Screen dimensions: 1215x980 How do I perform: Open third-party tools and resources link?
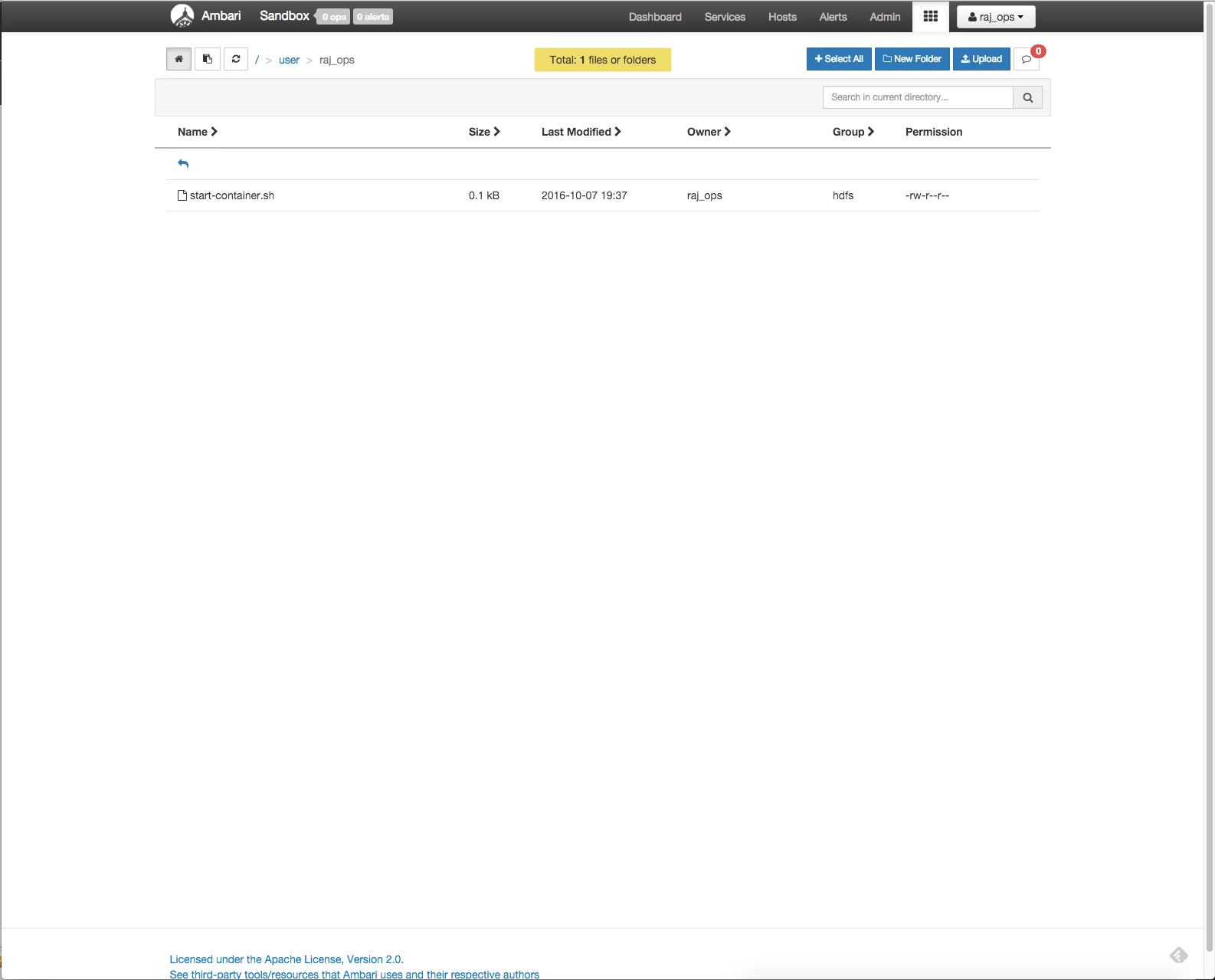click(x=355, y=975)
